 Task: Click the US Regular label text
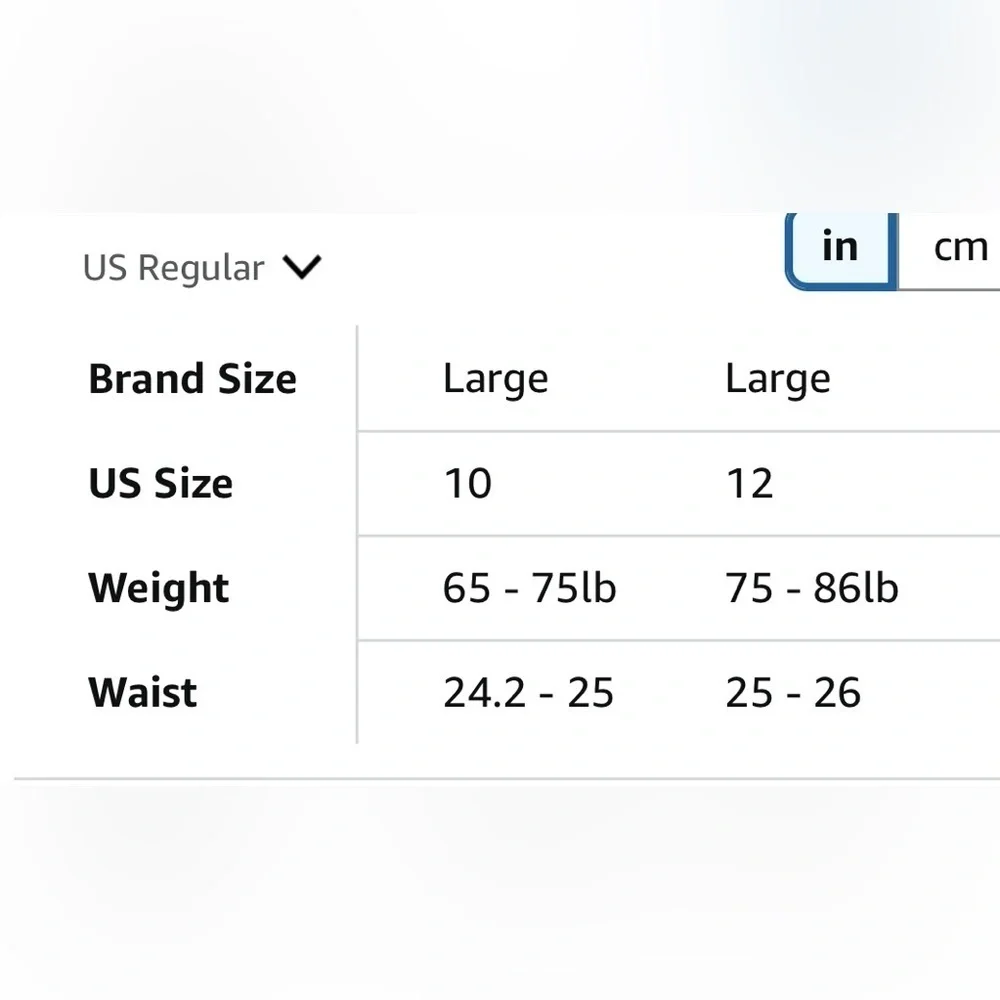pyautogui.click(x=173, y=268)
